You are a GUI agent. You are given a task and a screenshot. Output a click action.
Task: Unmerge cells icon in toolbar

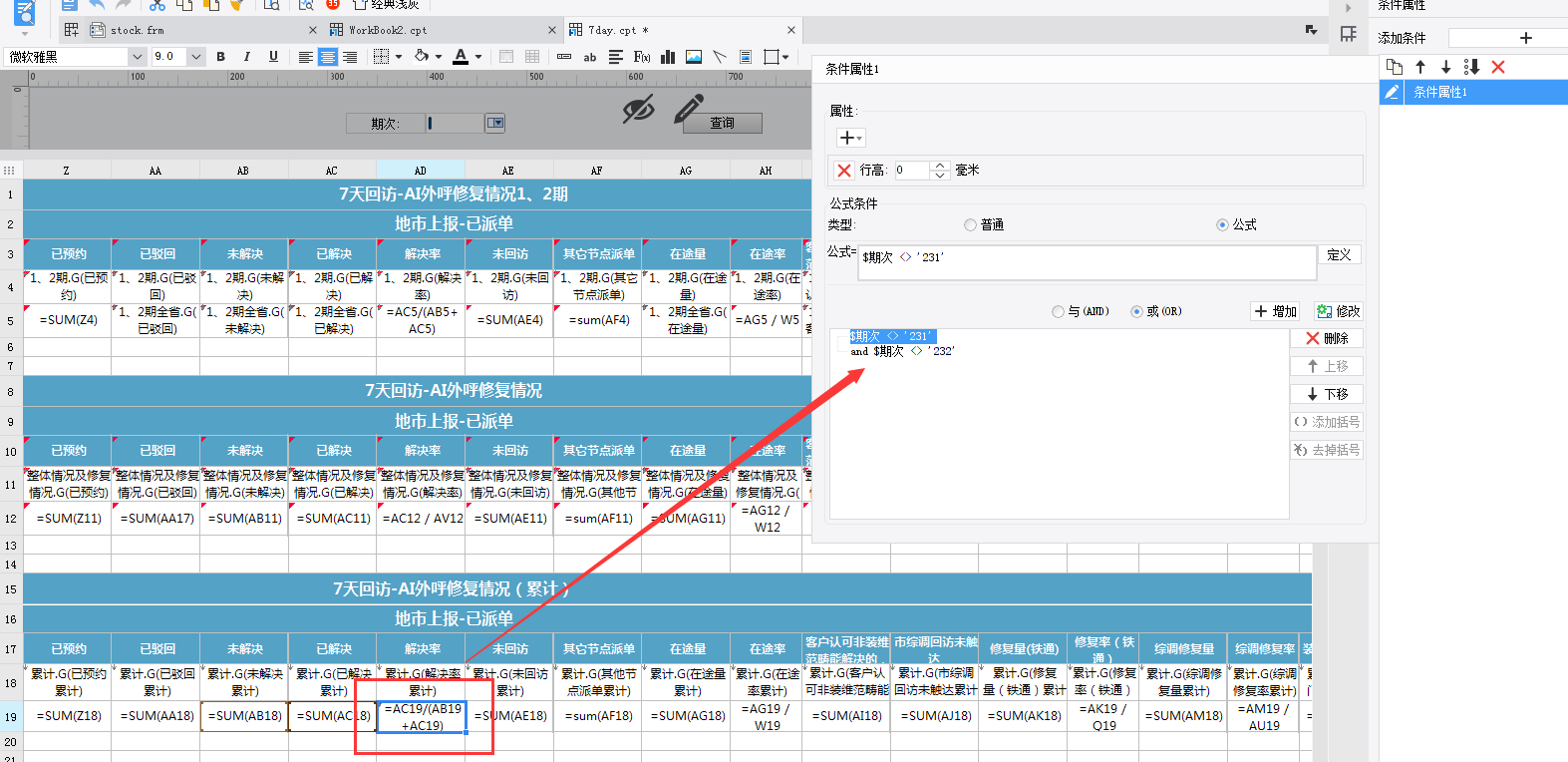[x=532, y=57]
